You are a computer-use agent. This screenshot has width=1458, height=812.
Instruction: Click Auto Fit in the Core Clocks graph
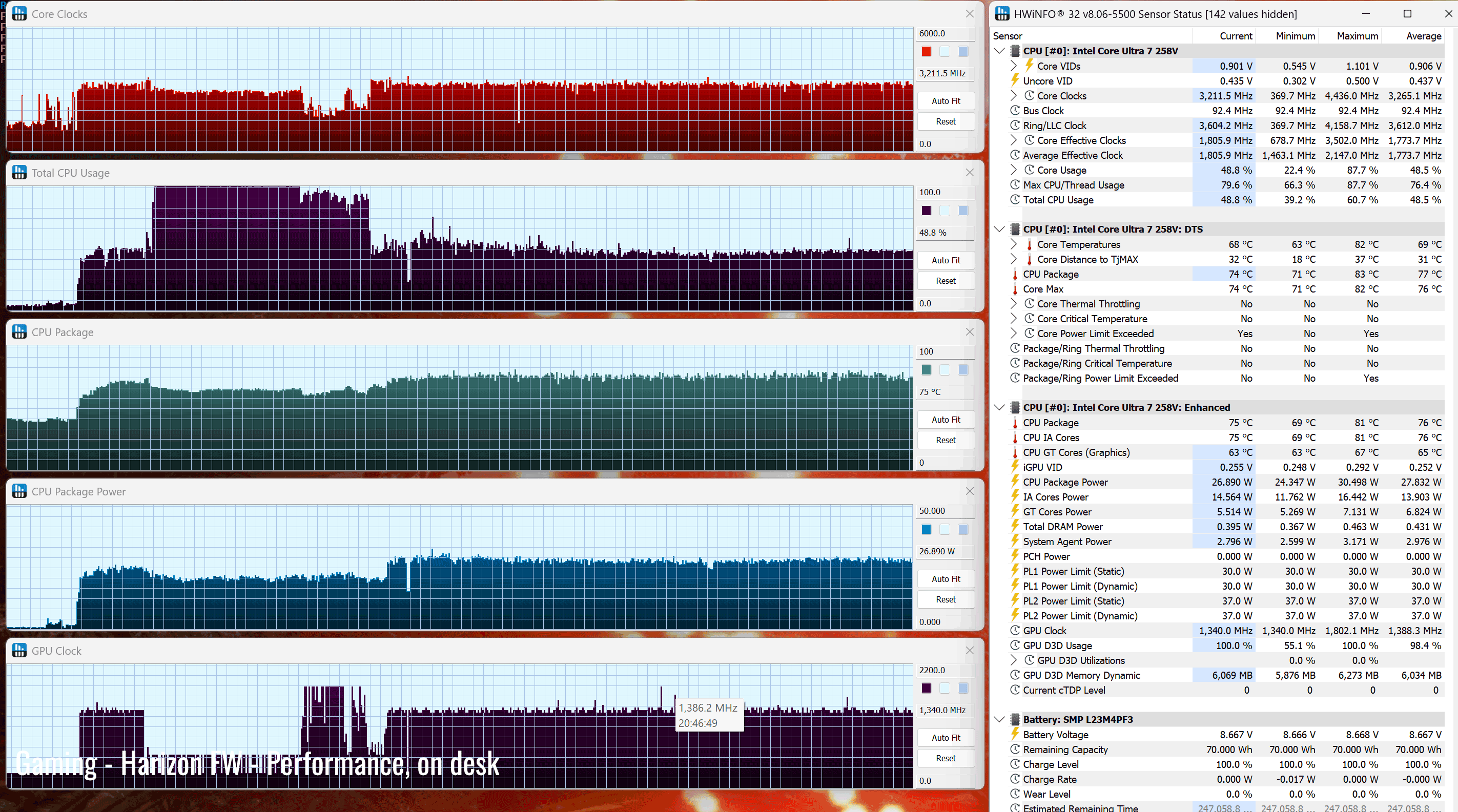point(945,101)
